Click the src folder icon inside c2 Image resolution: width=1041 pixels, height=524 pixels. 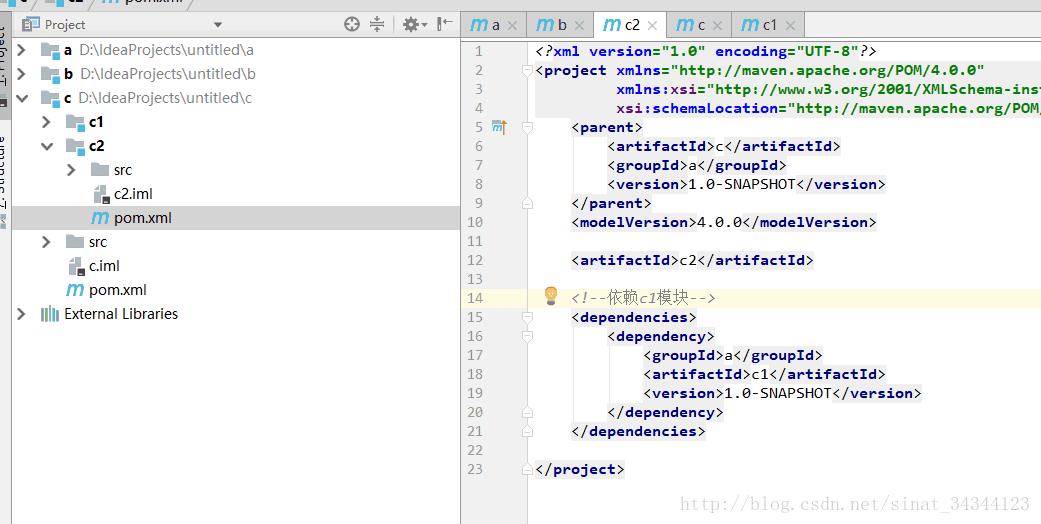point(100,170)
